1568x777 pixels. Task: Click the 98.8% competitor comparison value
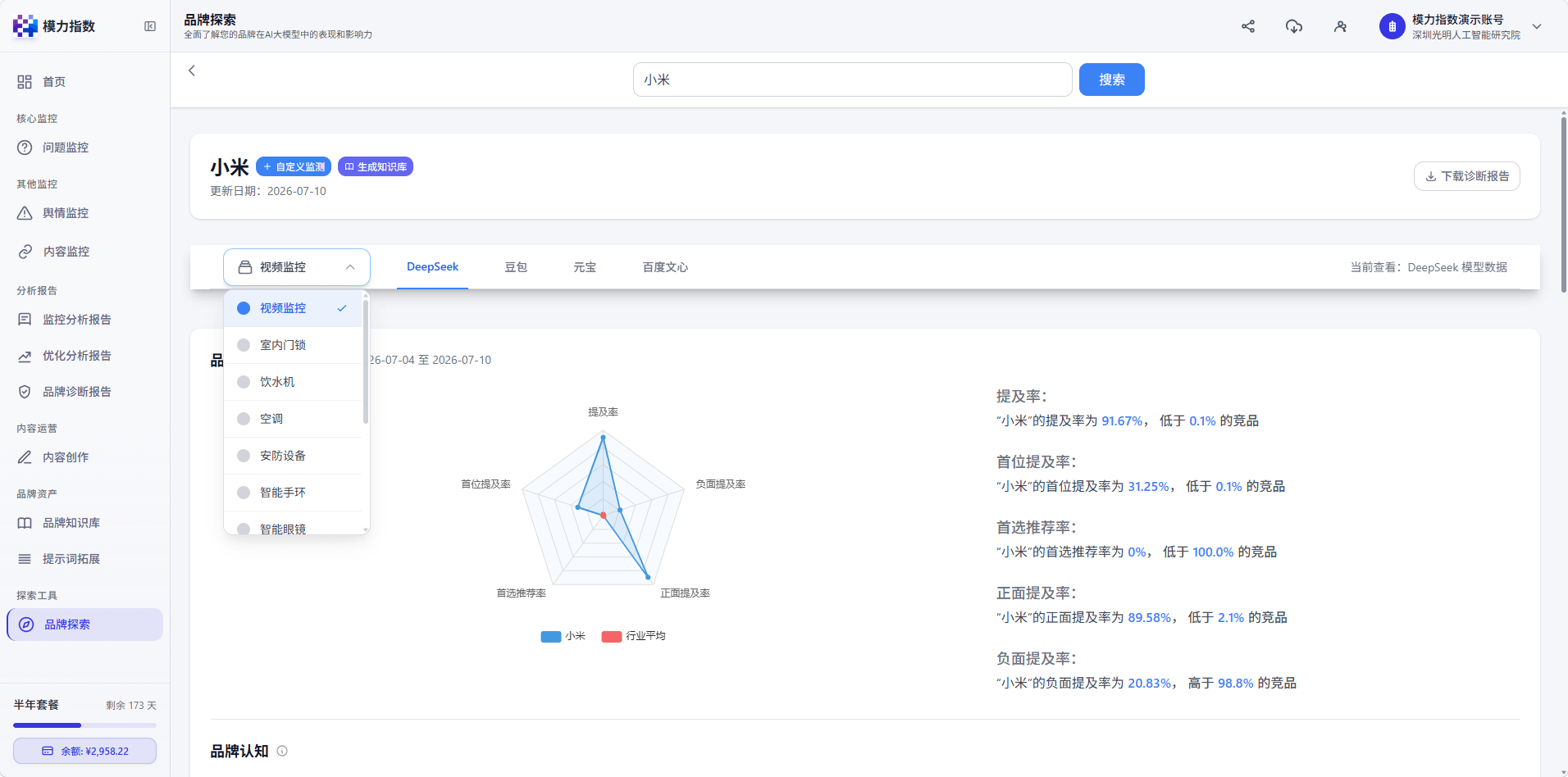[1236, 683]
